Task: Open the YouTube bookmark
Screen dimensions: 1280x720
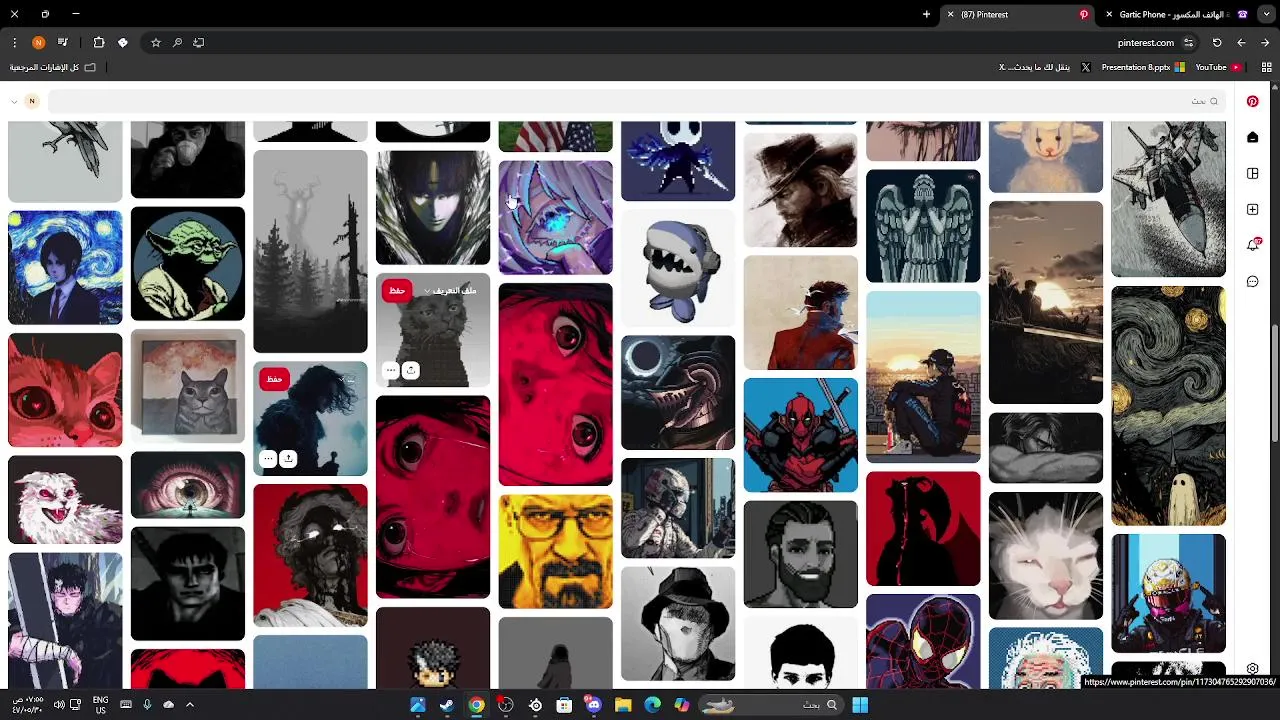Action: 1218,67
